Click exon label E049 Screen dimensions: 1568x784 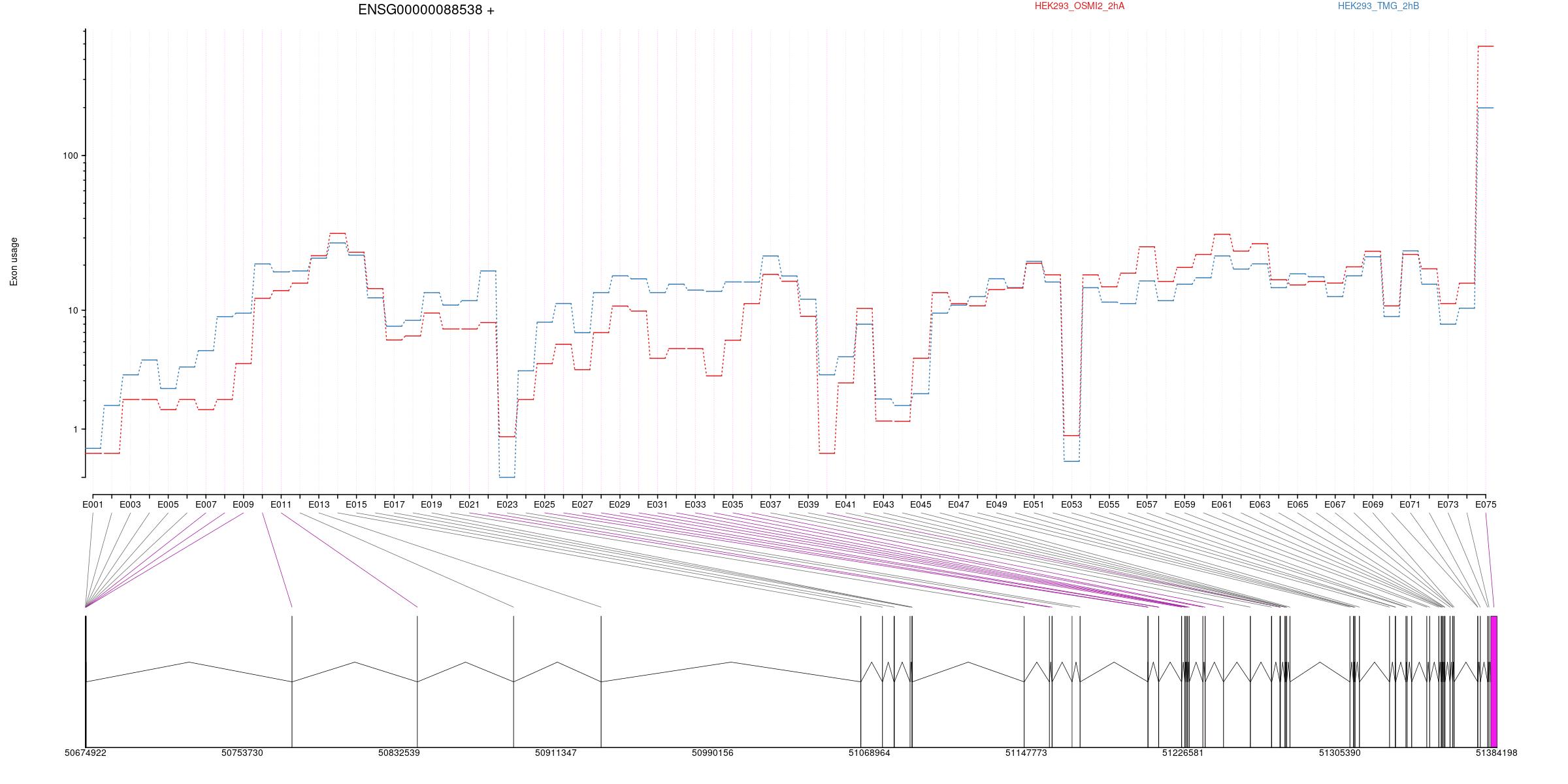click(996, 504)
